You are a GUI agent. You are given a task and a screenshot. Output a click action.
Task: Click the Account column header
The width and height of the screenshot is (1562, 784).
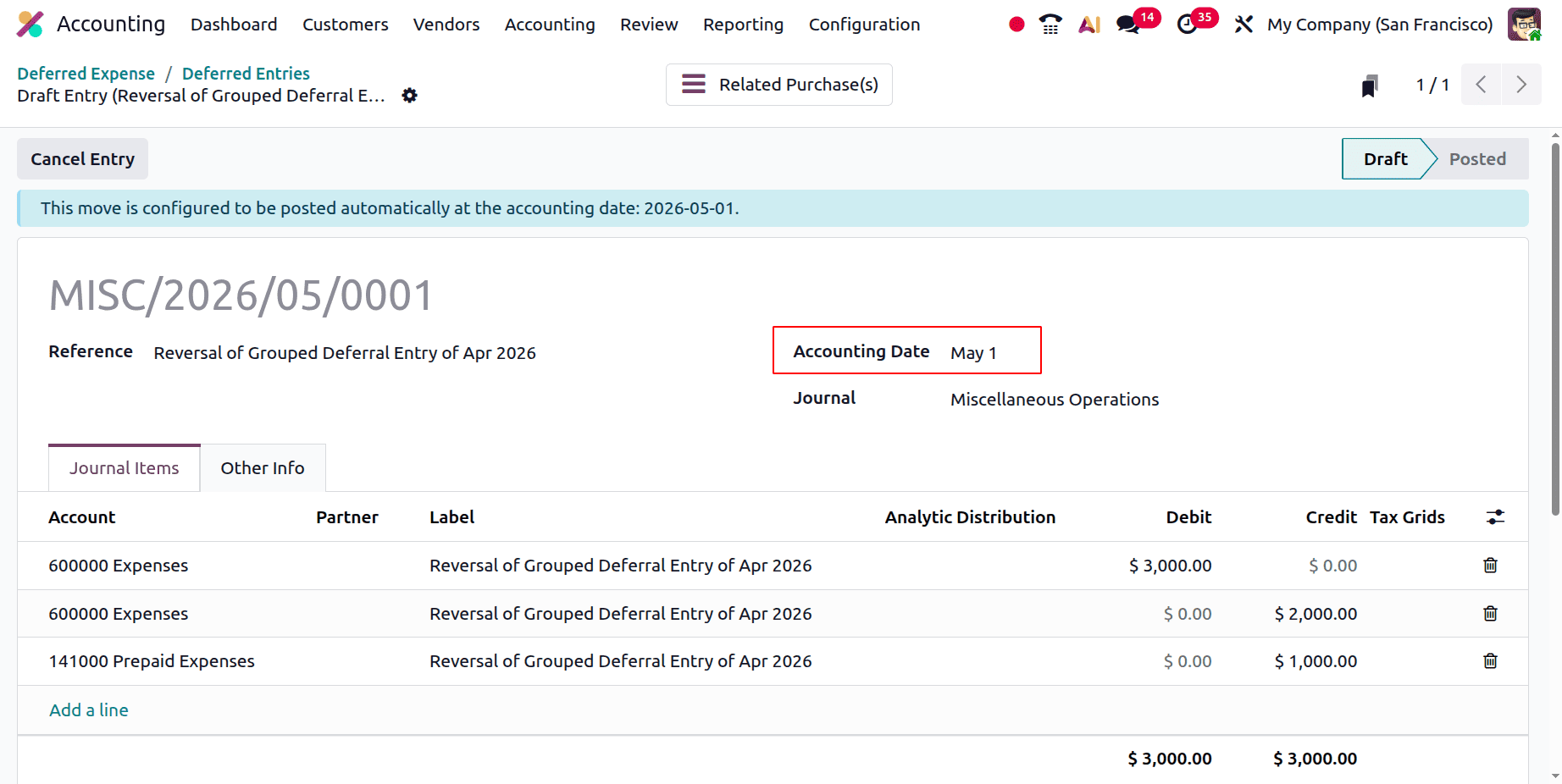pos(82,517)
